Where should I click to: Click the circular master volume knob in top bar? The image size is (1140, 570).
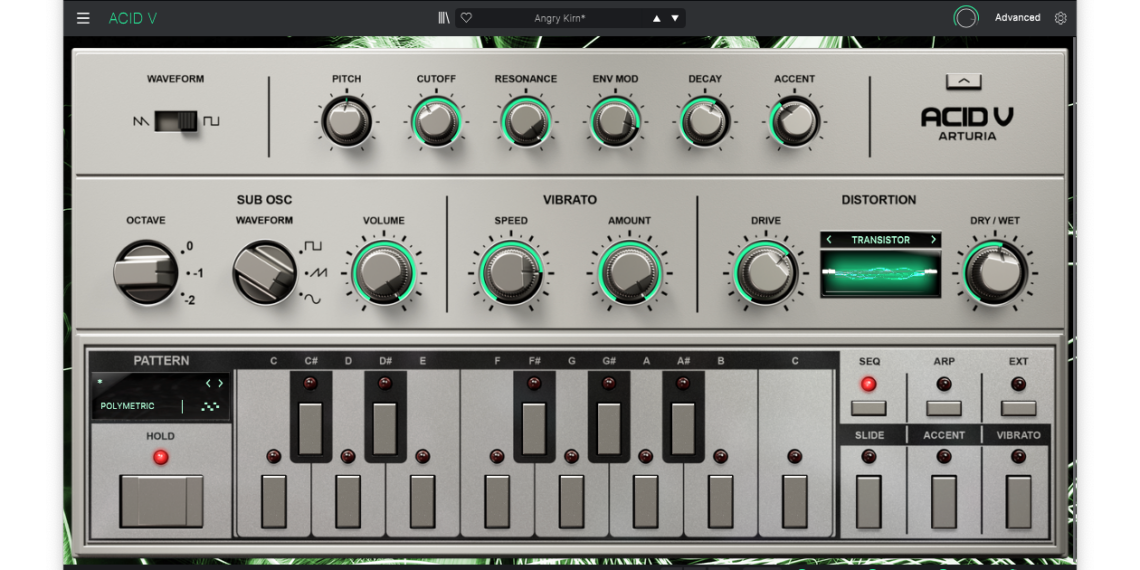coord(966,17)
